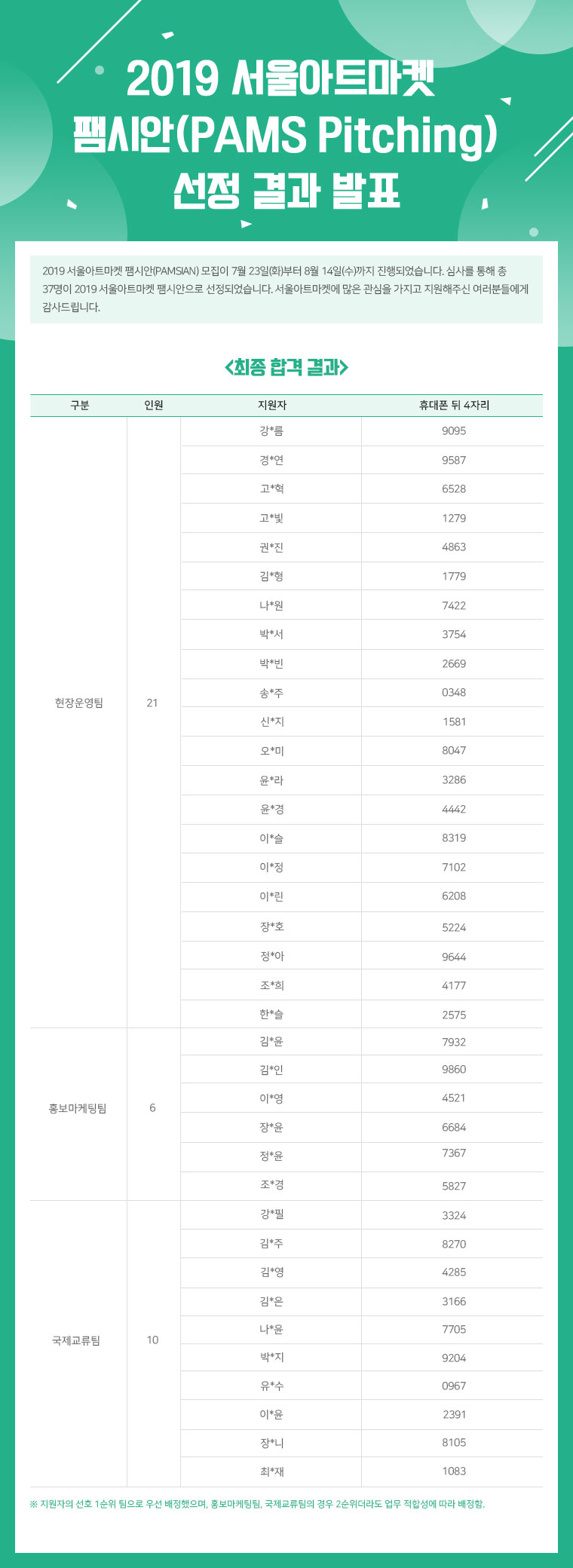Click phone digits 5827

[x=454, y=1186]
